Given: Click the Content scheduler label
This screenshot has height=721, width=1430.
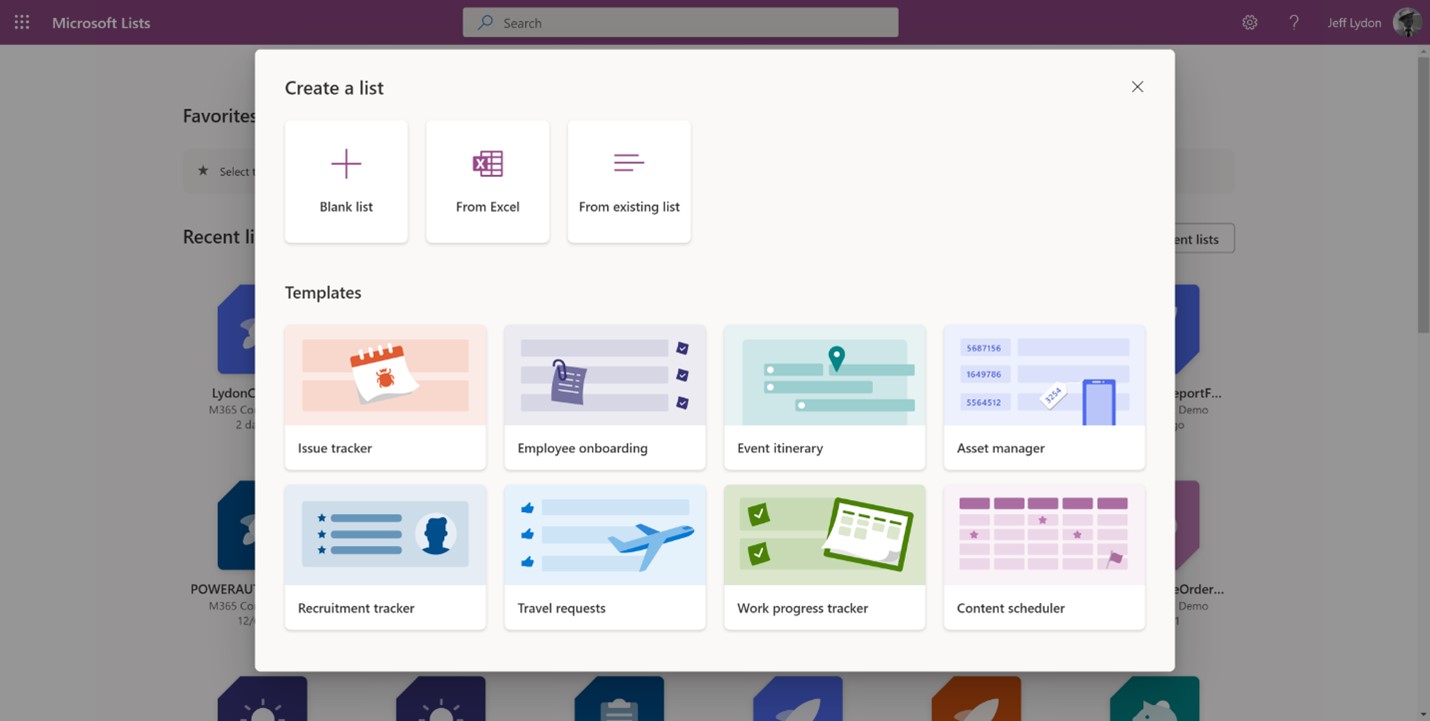Looking at the screenshot, I should [x=1011, y=608].
